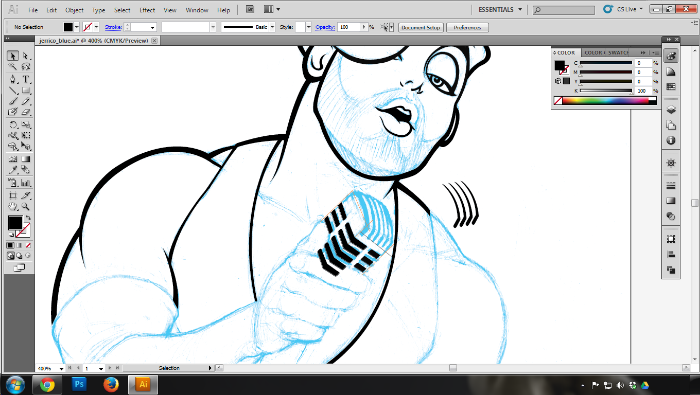
Task: Select the Column Graph tool
Action: click(26, 183)
